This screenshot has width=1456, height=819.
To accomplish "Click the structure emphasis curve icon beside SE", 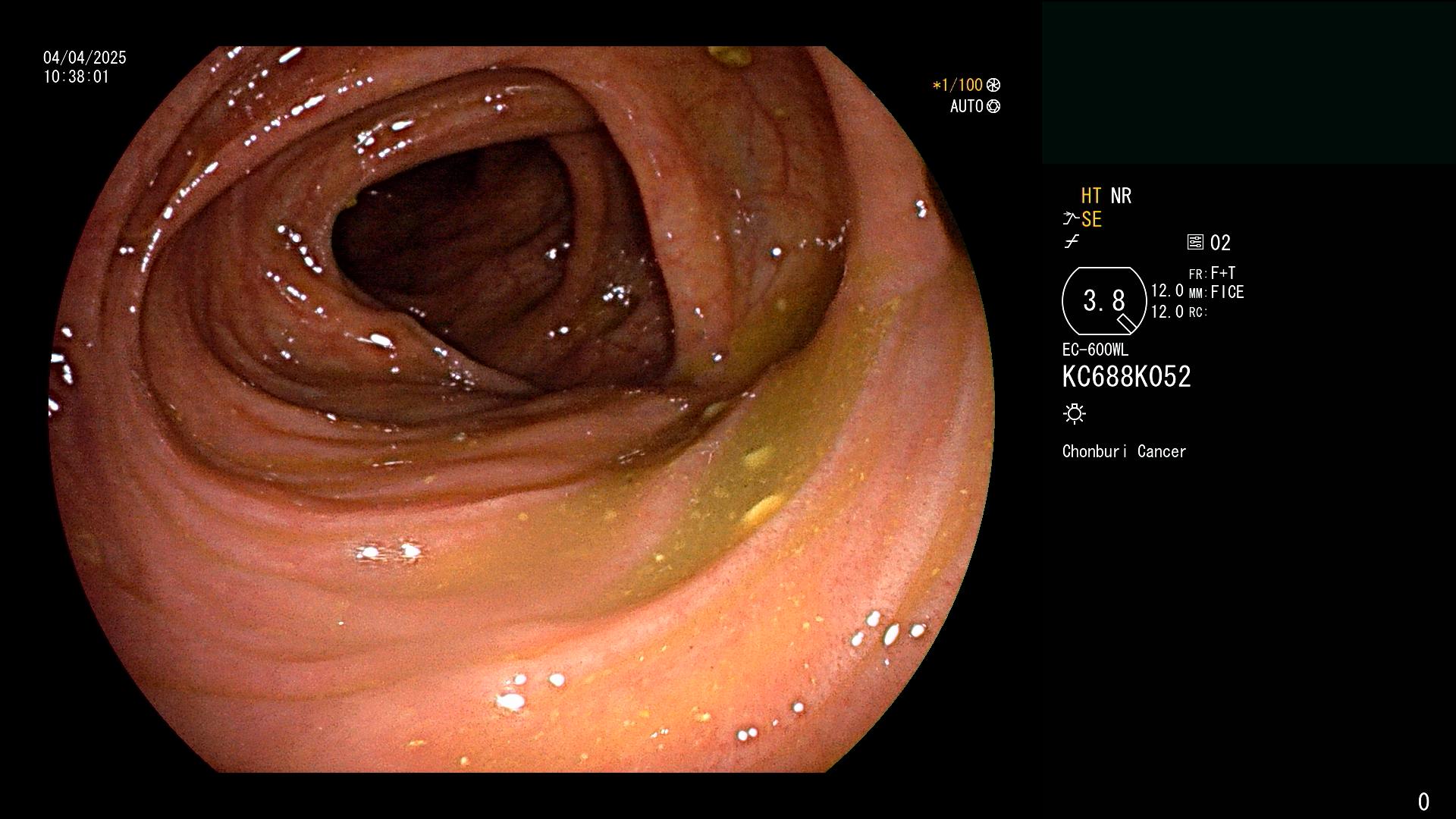I will tap(1071, 219).
